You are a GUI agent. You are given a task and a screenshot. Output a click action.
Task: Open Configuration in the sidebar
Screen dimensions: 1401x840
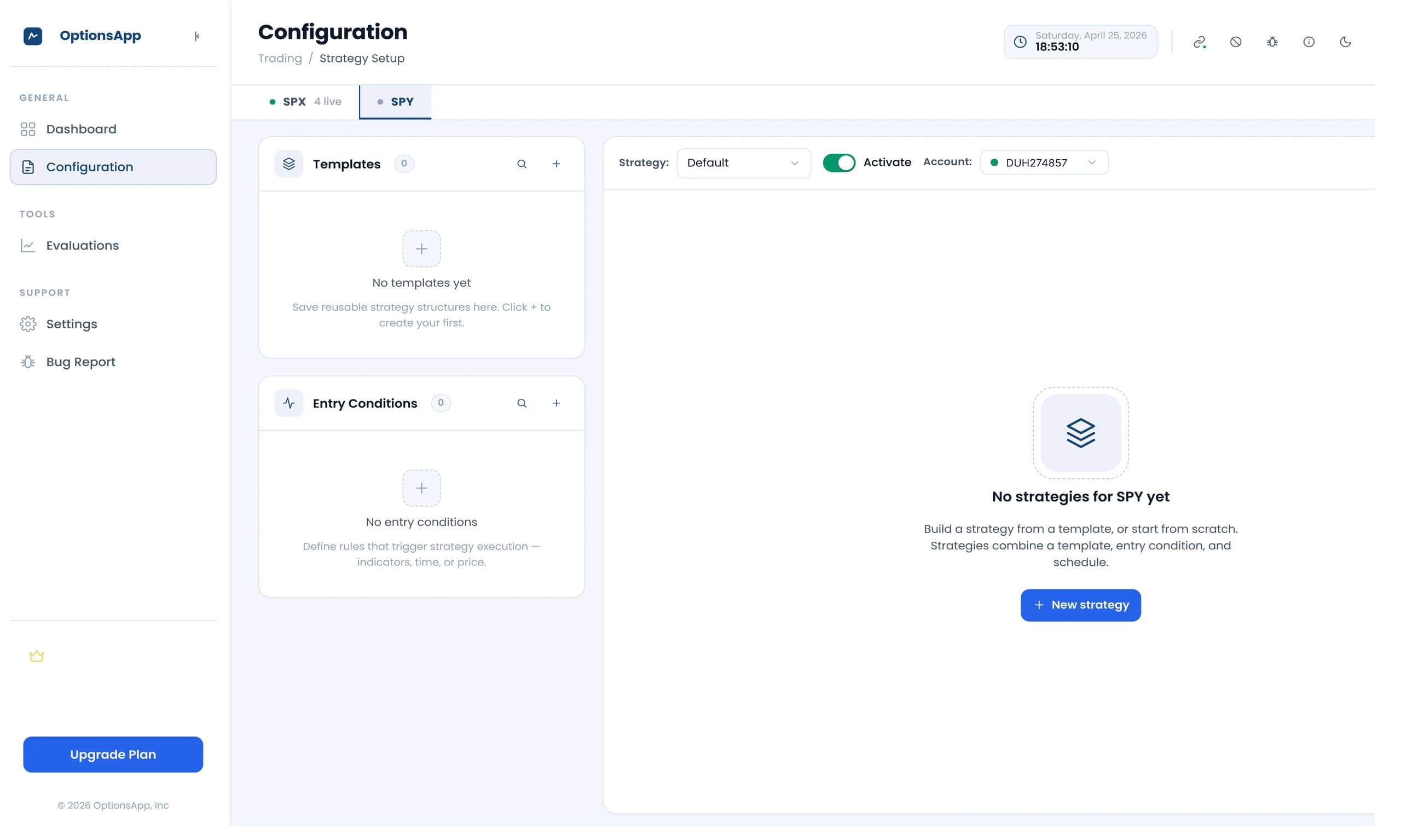[113, 167]
